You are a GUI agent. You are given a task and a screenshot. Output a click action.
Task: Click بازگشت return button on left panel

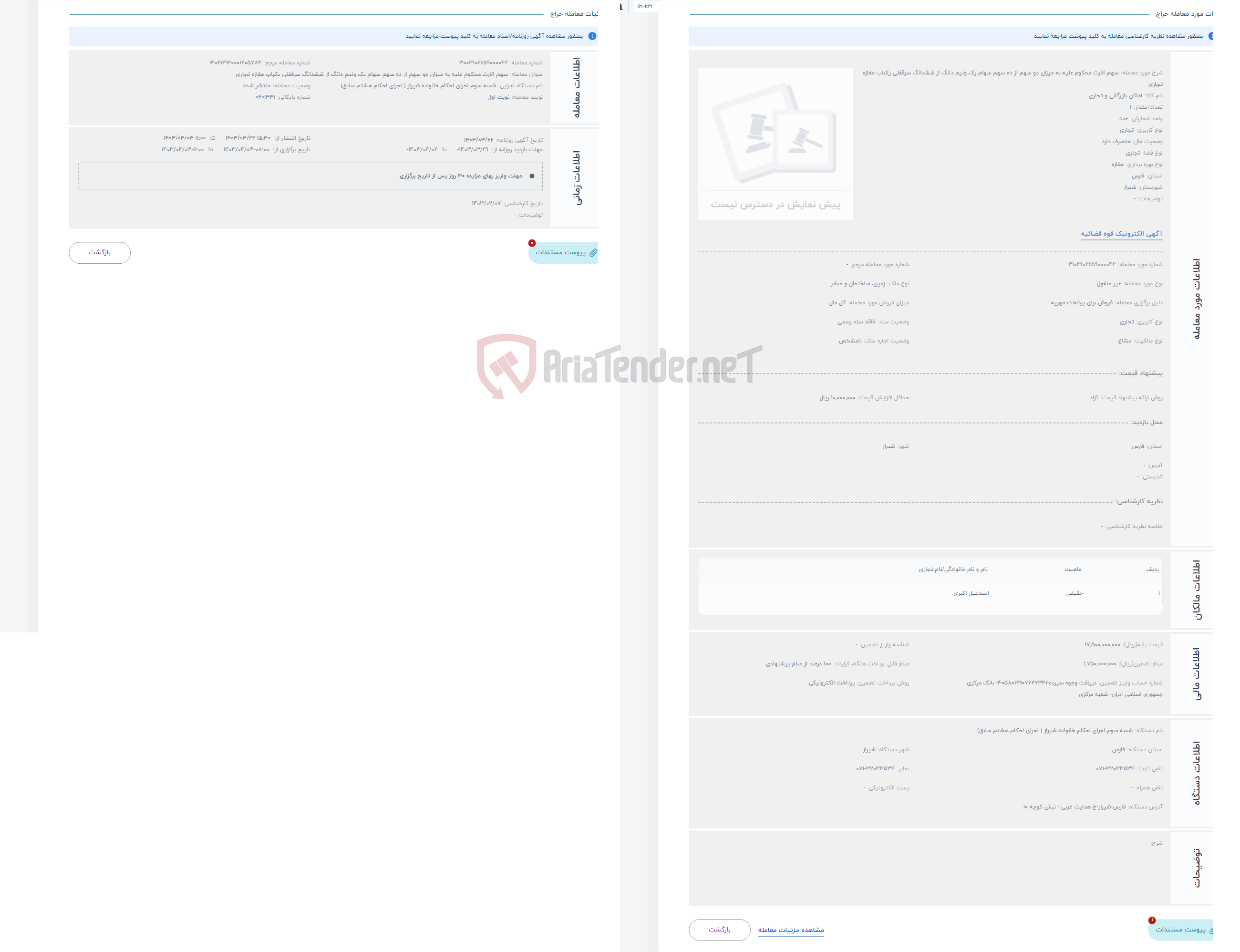click(x=100, y=252)
